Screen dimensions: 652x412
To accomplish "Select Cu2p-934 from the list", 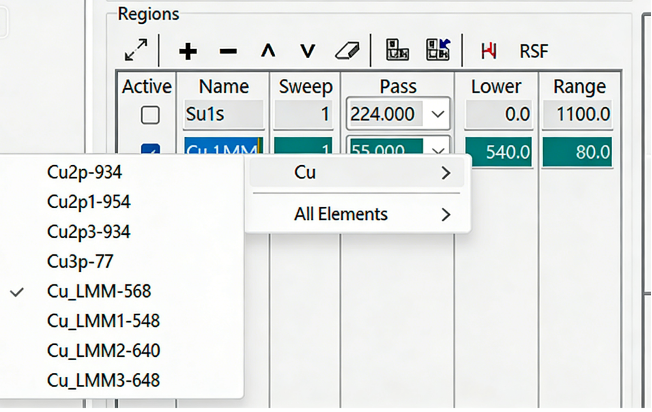I will click(x=84, y=172).
